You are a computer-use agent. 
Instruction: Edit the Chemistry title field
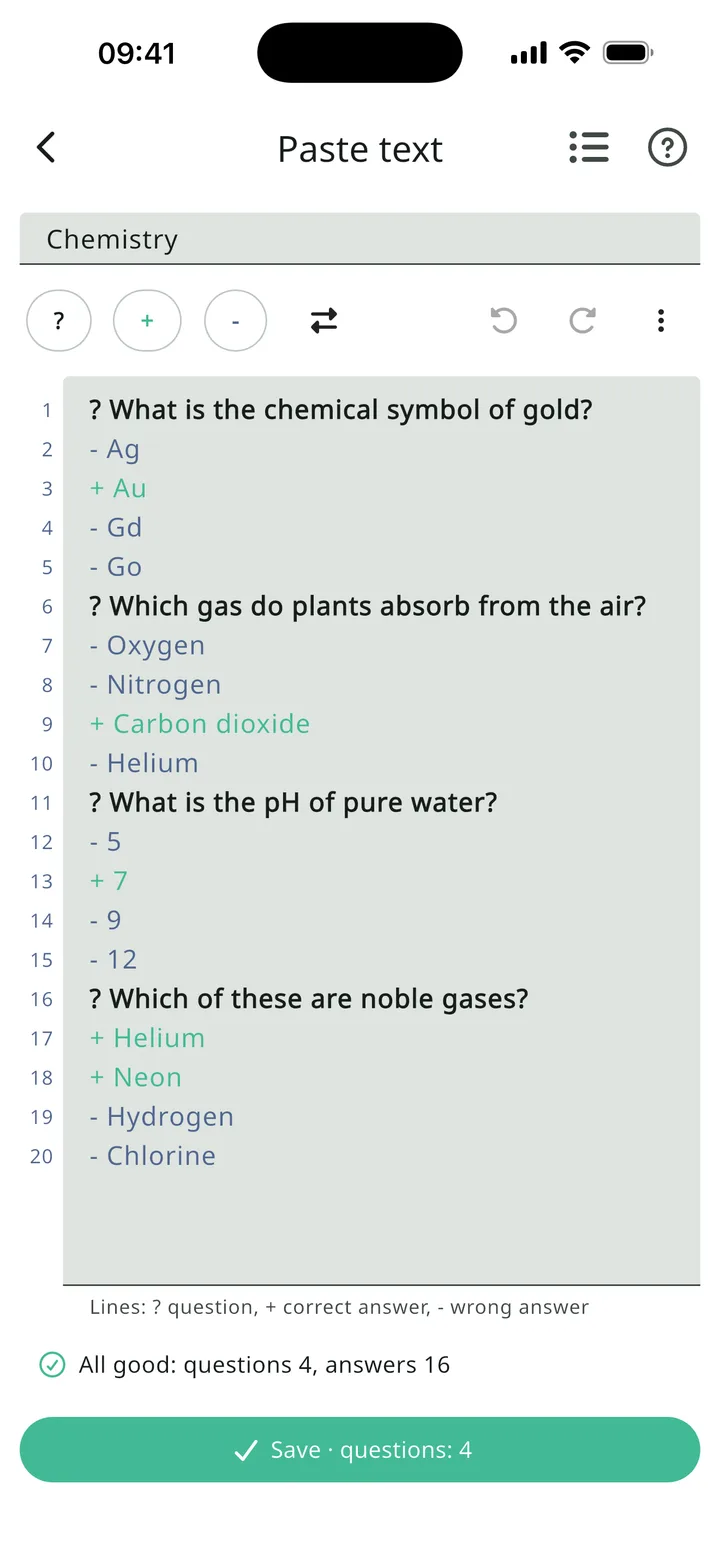(x=360, y=239)
